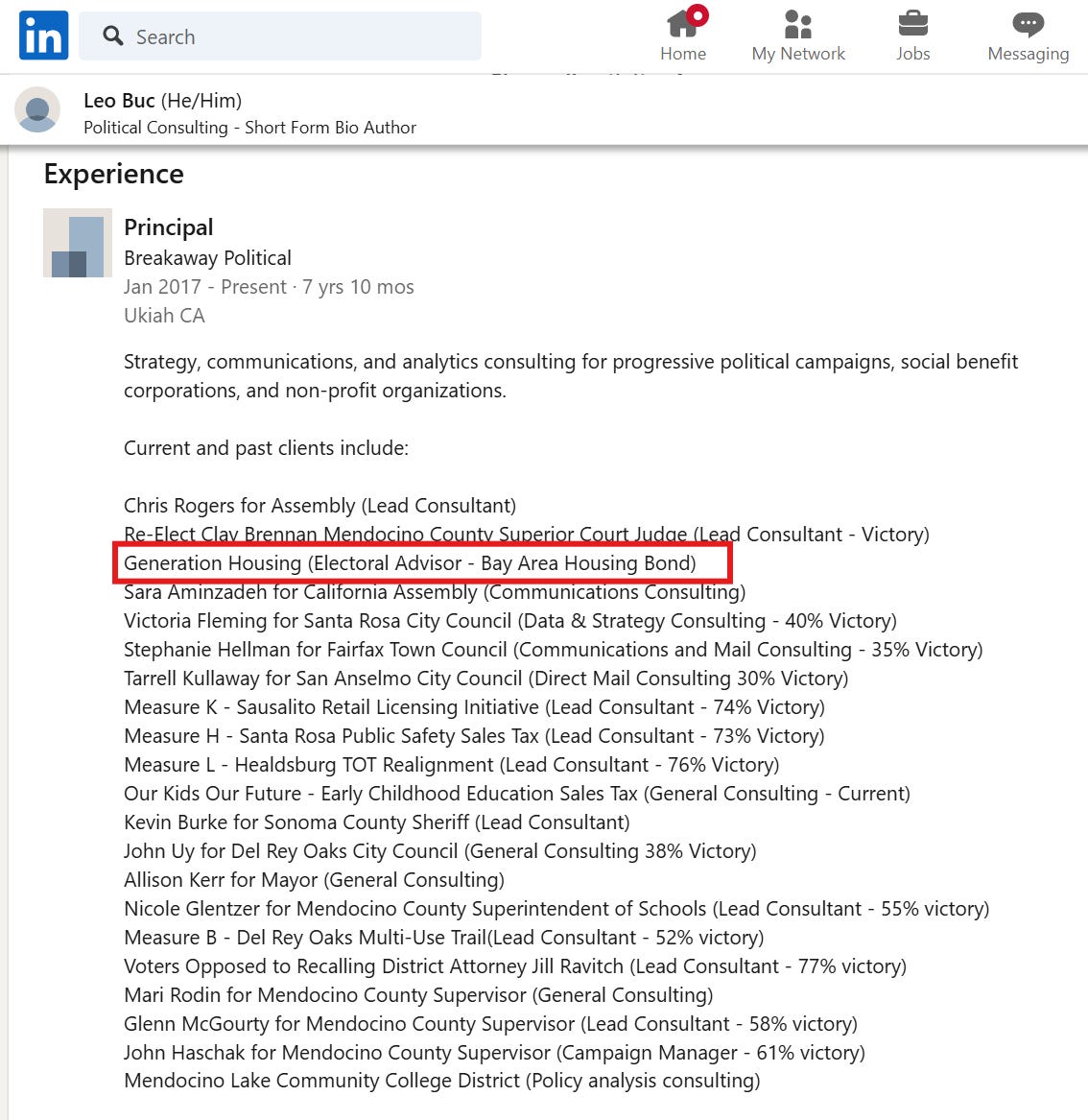
Task: Click Leo Buc profile avatar
Action: point(37,110)
